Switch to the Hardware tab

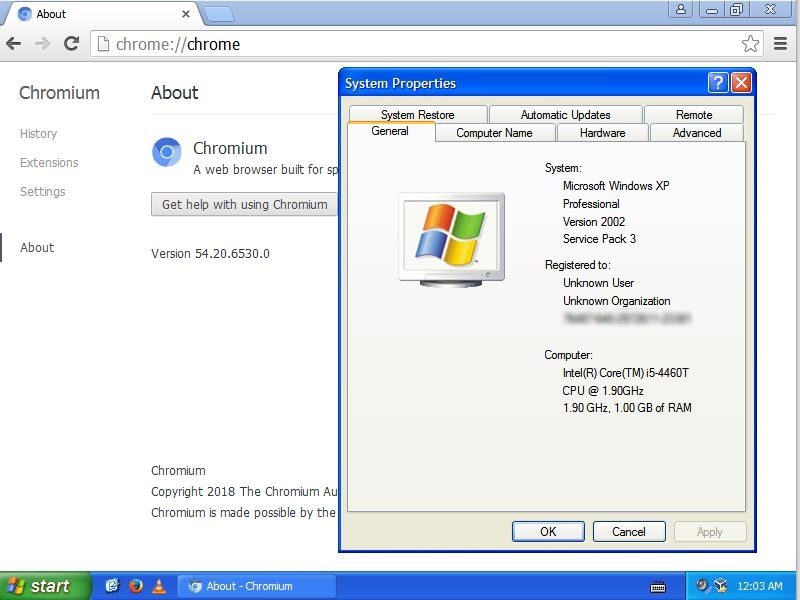pos(601,132)
